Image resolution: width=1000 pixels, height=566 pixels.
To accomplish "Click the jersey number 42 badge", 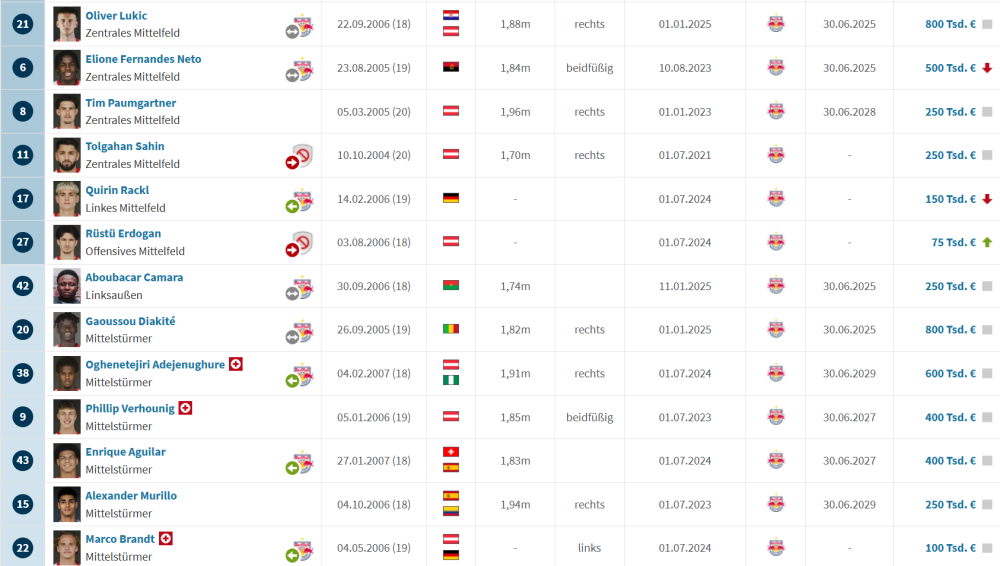I will tap(23, 286).
